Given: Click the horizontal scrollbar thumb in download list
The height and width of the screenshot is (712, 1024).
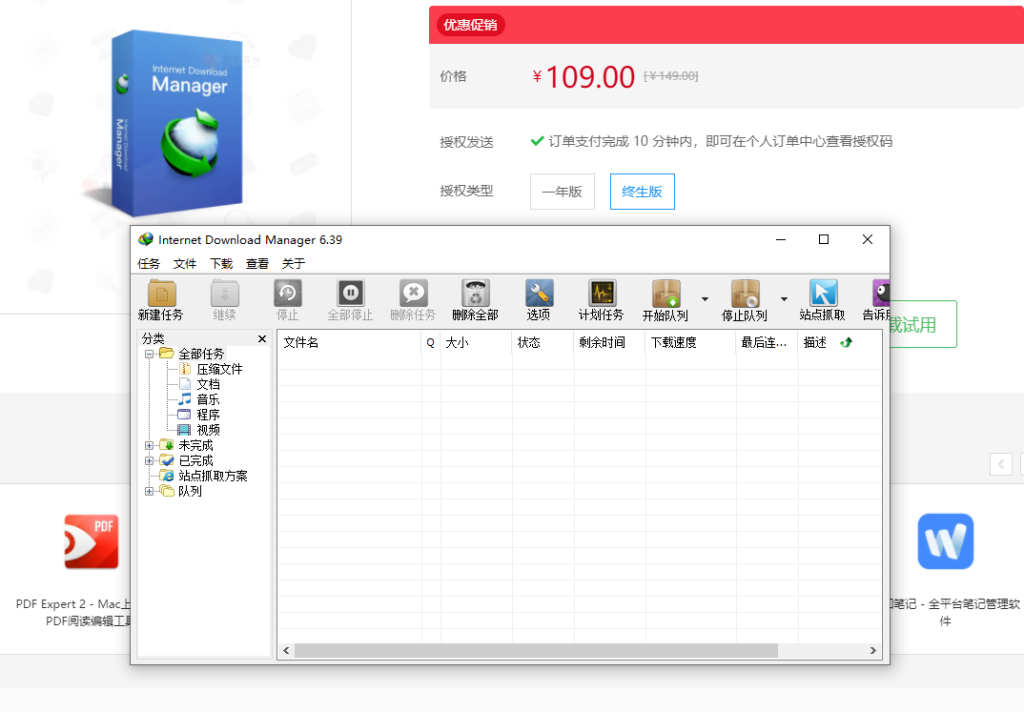Looking at the screenshot, I should point(536,651).
